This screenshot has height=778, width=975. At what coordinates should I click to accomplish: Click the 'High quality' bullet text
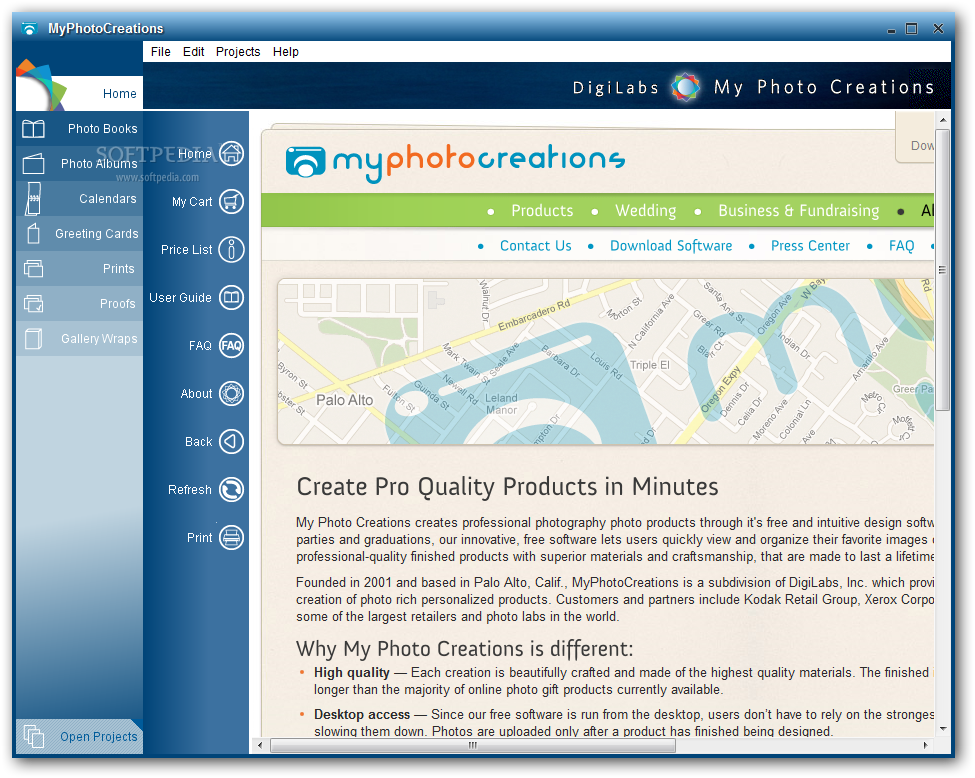pos(352,672)
